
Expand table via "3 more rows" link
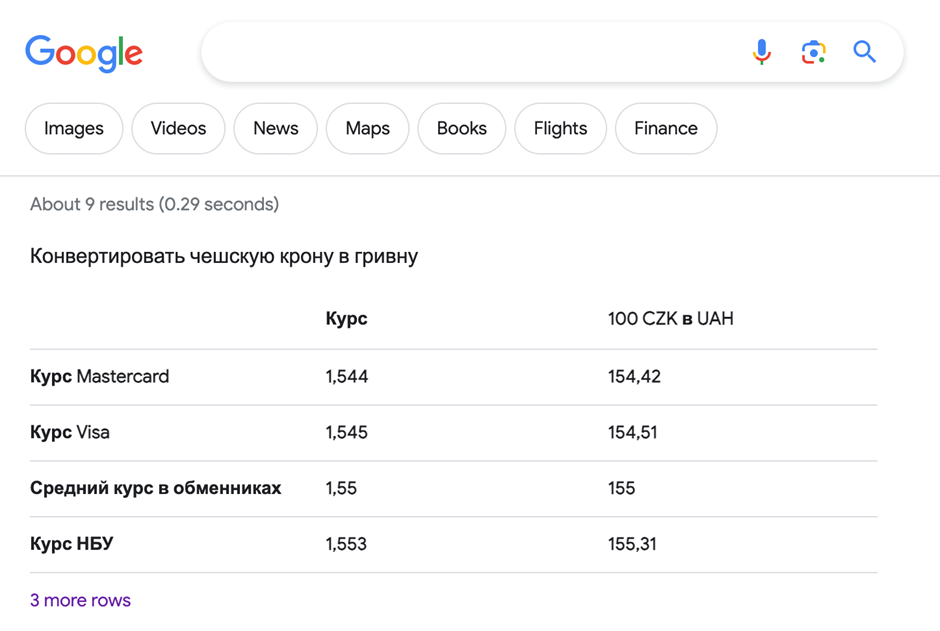[x=80, y=600]
